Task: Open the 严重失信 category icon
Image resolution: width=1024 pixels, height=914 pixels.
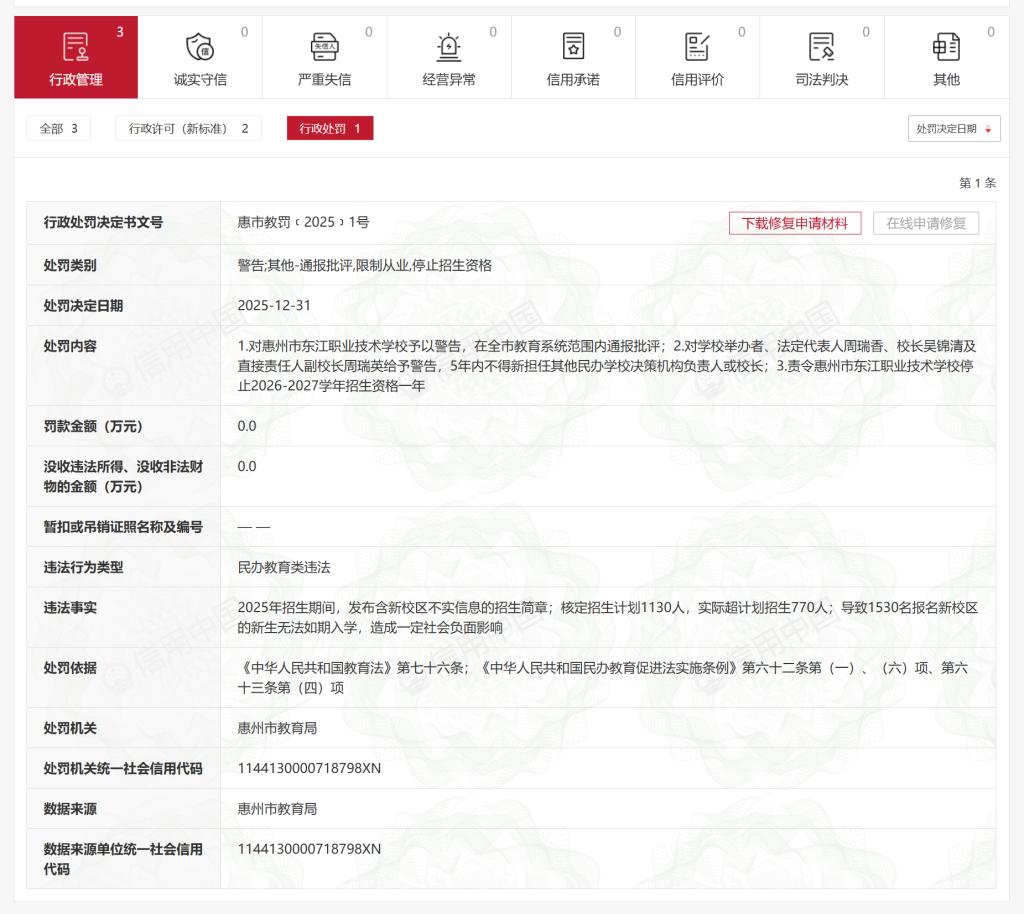Action: point(325,46)
